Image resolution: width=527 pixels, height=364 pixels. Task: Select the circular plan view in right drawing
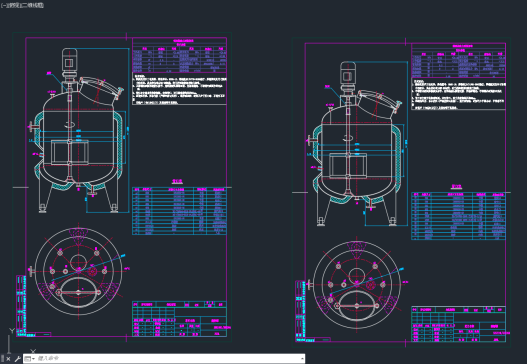(x=357, y=285)
